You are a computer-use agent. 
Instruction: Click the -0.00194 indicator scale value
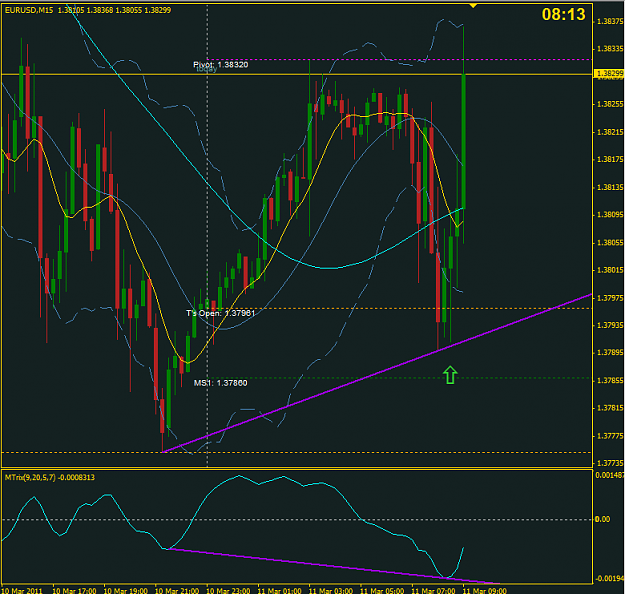click(609, 578)
